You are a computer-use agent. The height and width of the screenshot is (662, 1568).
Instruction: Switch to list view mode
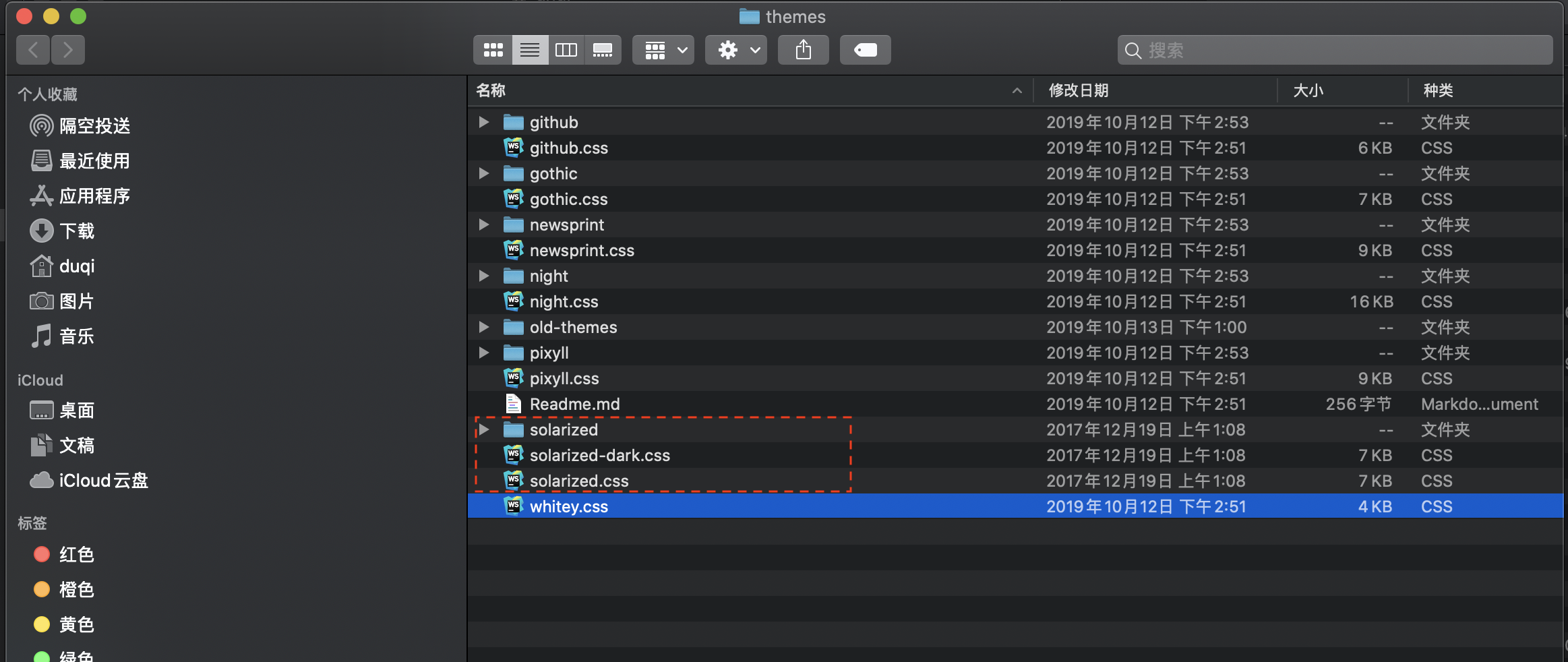coord(531,49)
